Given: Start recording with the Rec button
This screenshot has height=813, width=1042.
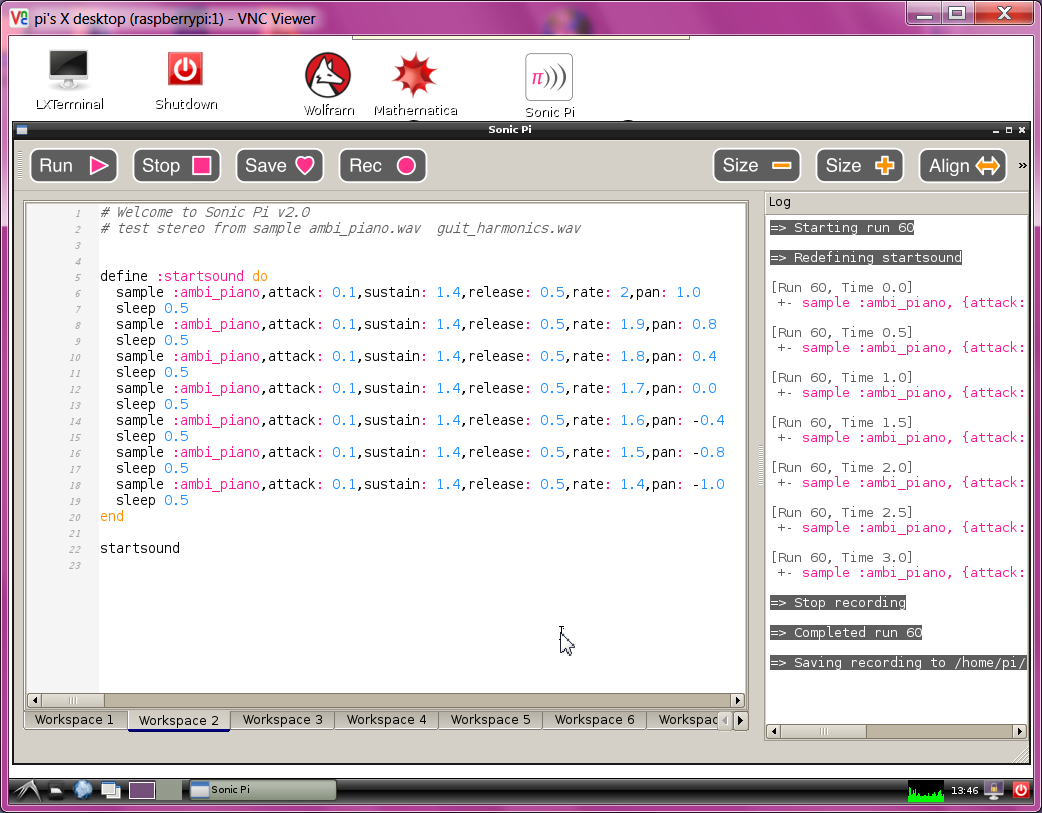Looking at the screenshot, I should pyautogui.click(x=382, y=166).
